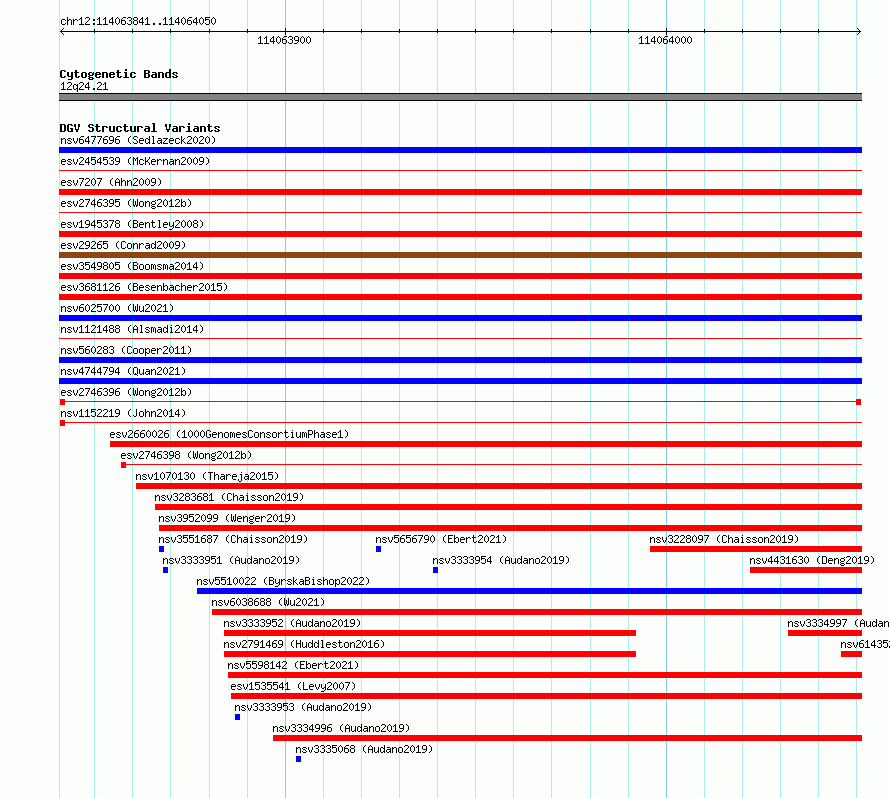This screenshot has width=890, height=798.
Task: Click the blue nsv3333953 marker square
Action: pos(237,717)
